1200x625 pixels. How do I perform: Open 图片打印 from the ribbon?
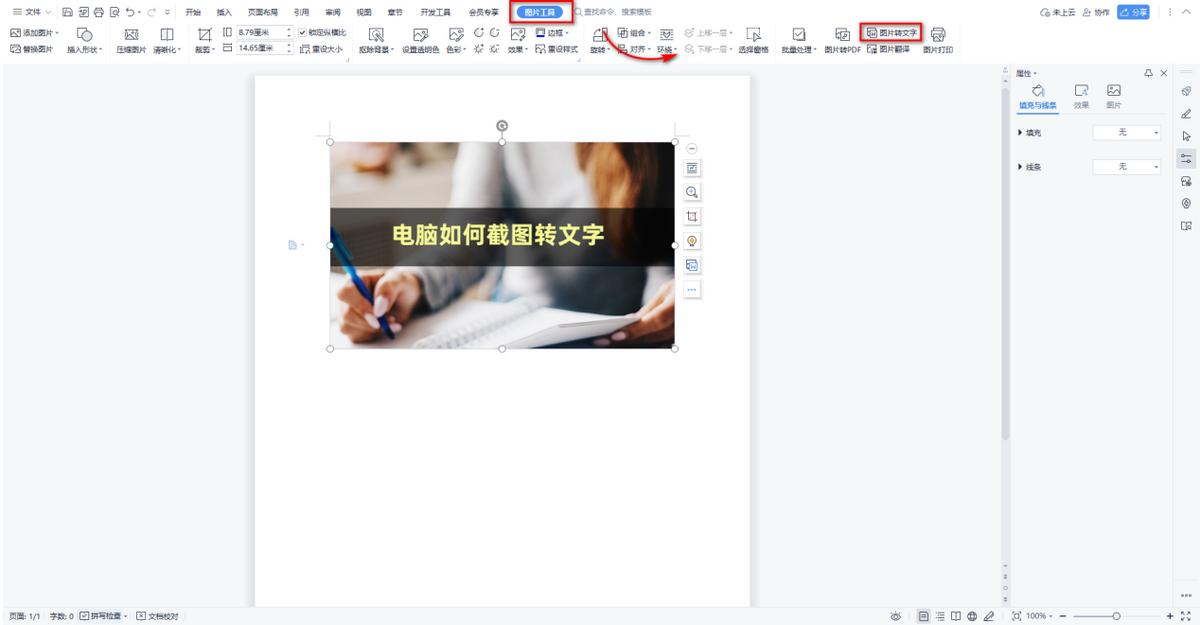coord(938,40)
